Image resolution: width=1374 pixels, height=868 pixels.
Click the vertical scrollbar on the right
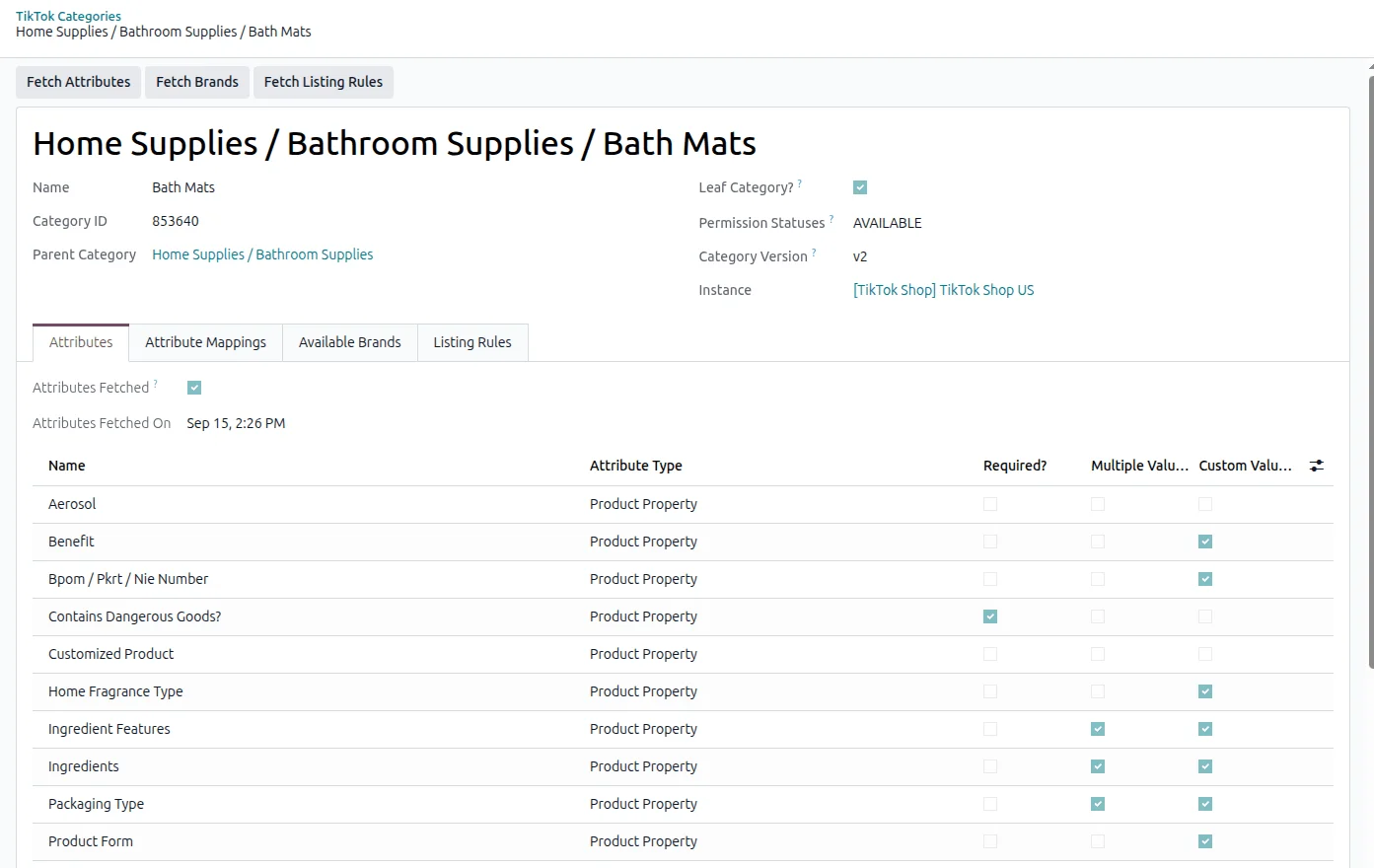point(1370,370)
